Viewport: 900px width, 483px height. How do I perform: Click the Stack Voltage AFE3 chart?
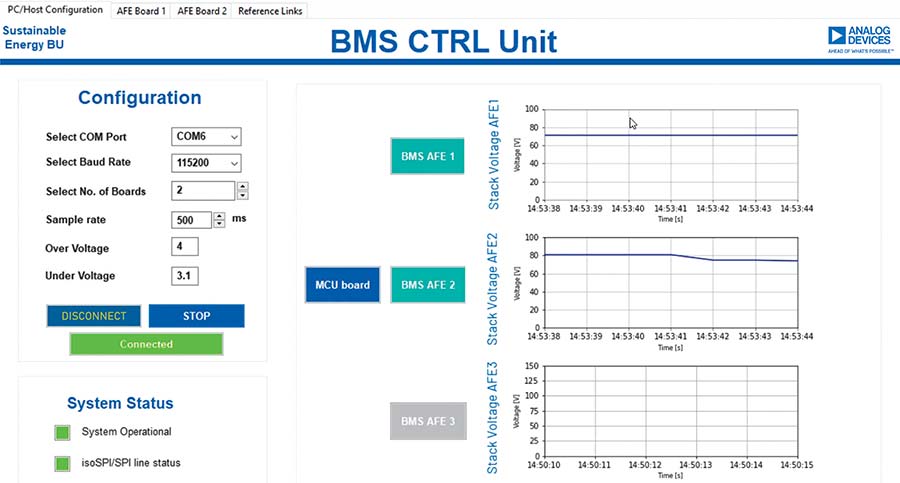point(670,411)
